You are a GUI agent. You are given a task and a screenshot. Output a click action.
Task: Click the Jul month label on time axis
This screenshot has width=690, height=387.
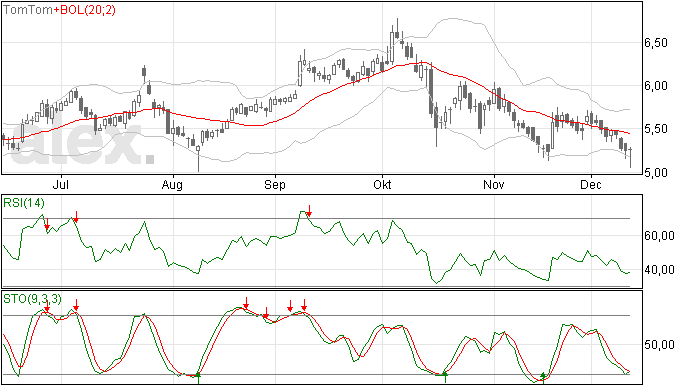click(x=61, y=185)
